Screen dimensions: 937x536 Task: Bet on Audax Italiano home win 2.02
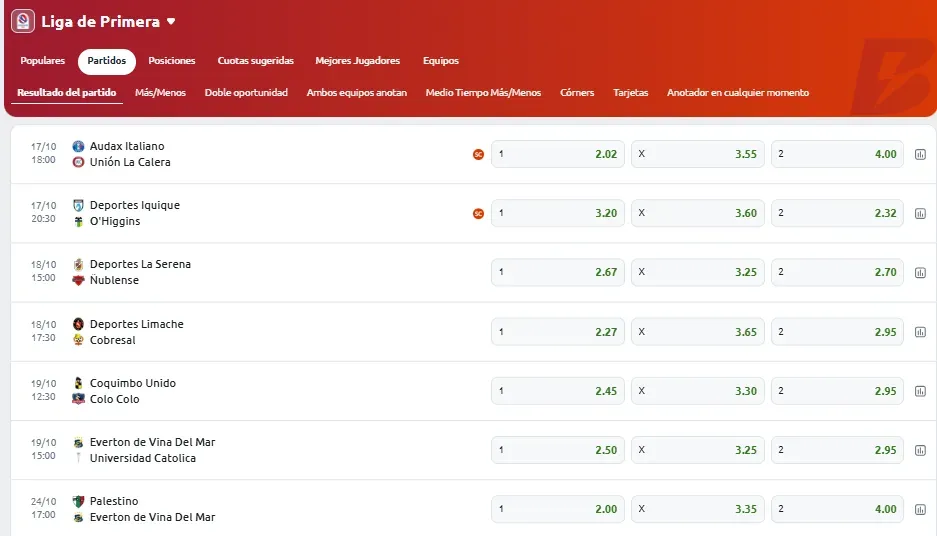tap(557, 154)
